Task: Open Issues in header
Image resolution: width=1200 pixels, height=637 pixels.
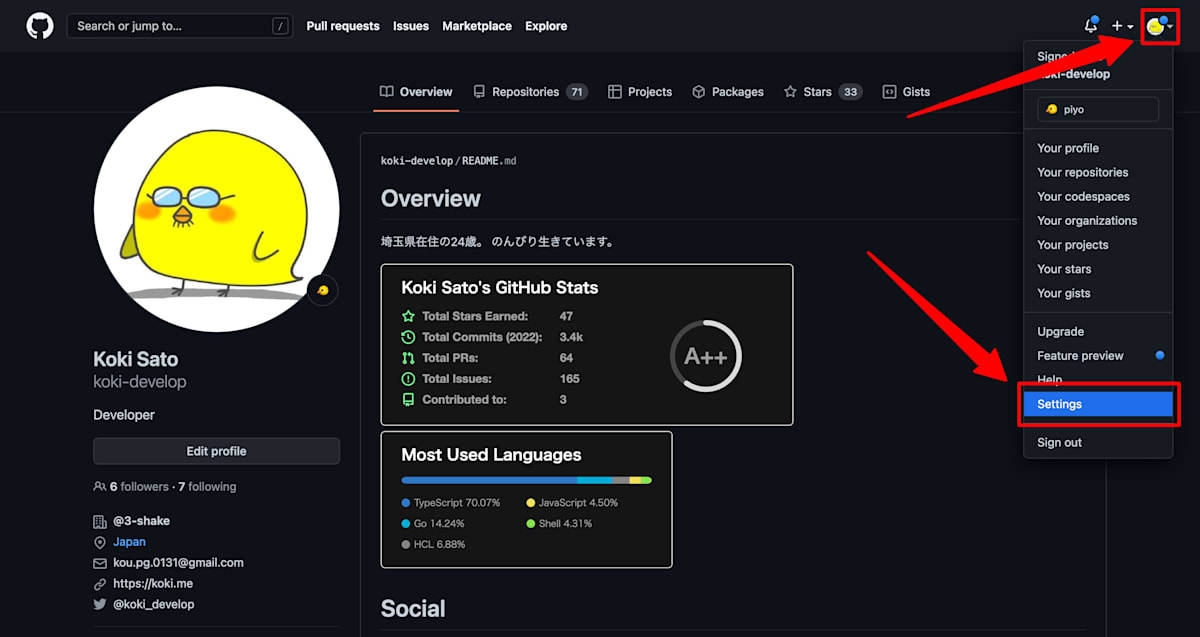Action: coord(411,26)
